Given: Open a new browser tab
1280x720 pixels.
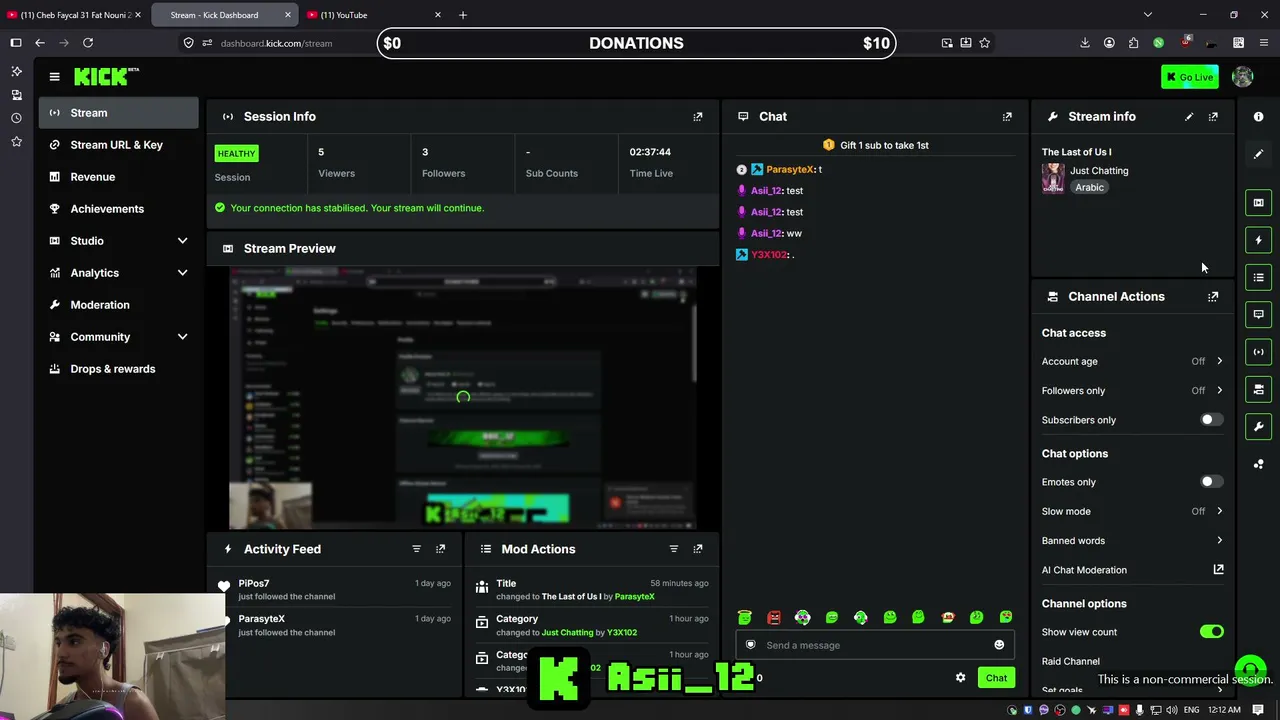Looking at the screenshot, I should [462, 15].
